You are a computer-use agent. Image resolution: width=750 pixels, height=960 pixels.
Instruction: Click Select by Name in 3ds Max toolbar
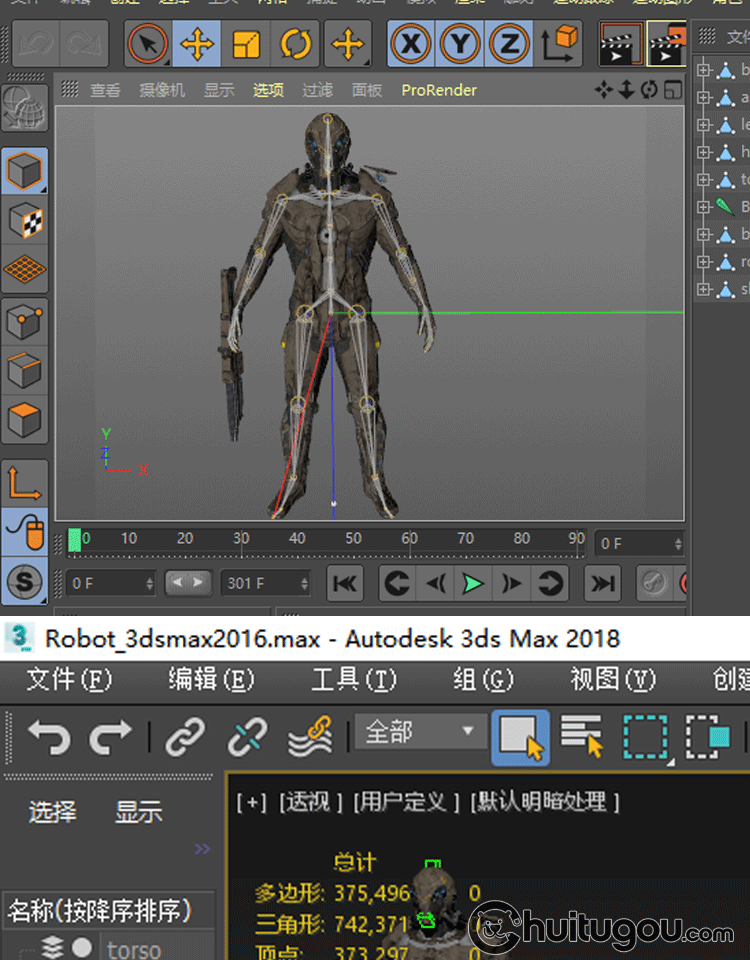click(582, 738)
